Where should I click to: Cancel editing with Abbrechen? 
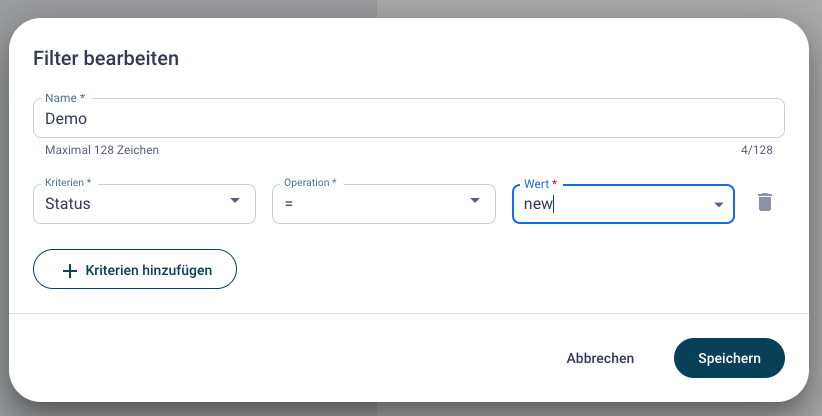pyautogui.click(x=600, y=358)
